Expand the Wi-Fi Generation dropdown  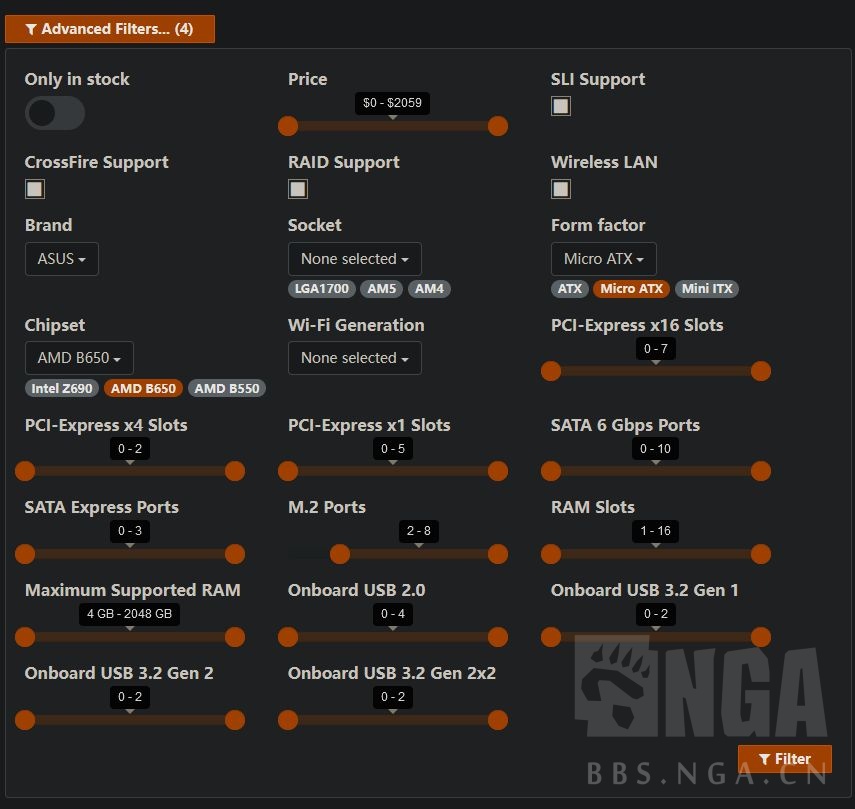click(354, 357)
